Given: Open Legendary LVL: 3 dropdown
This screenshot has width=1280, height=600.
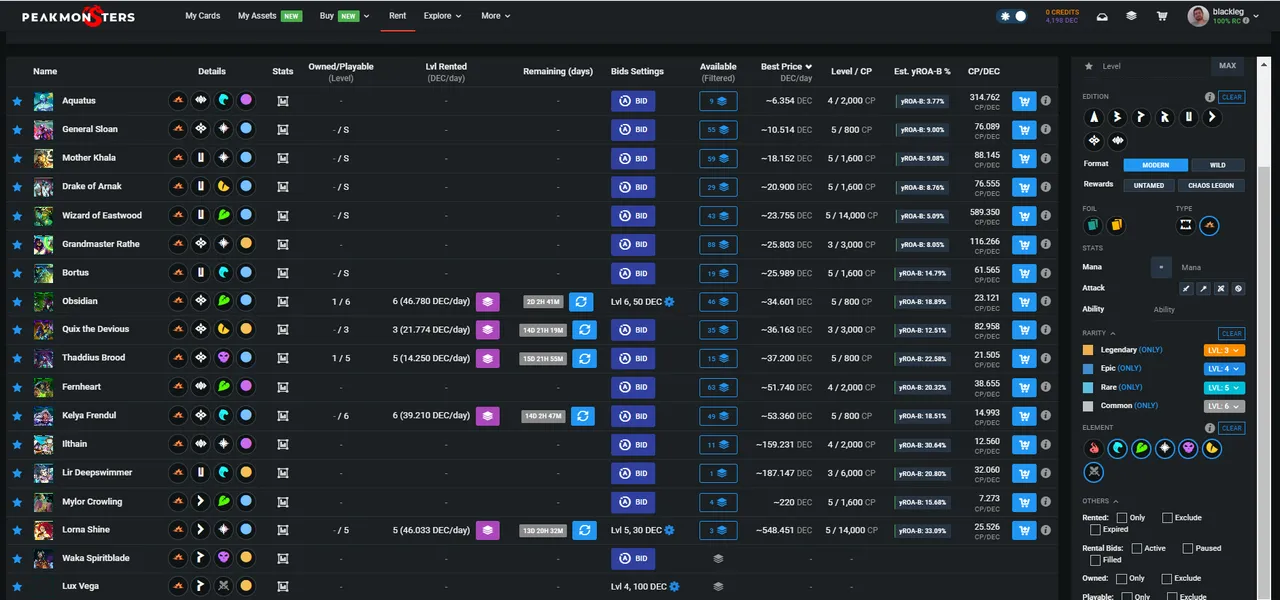Looking at the screenshot, I should [1224, 350].
